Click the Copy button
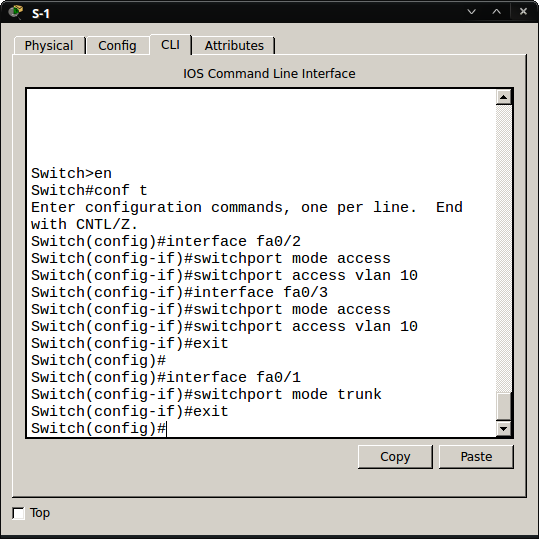This screenshot has height=539, width=539. pos(395,457)
